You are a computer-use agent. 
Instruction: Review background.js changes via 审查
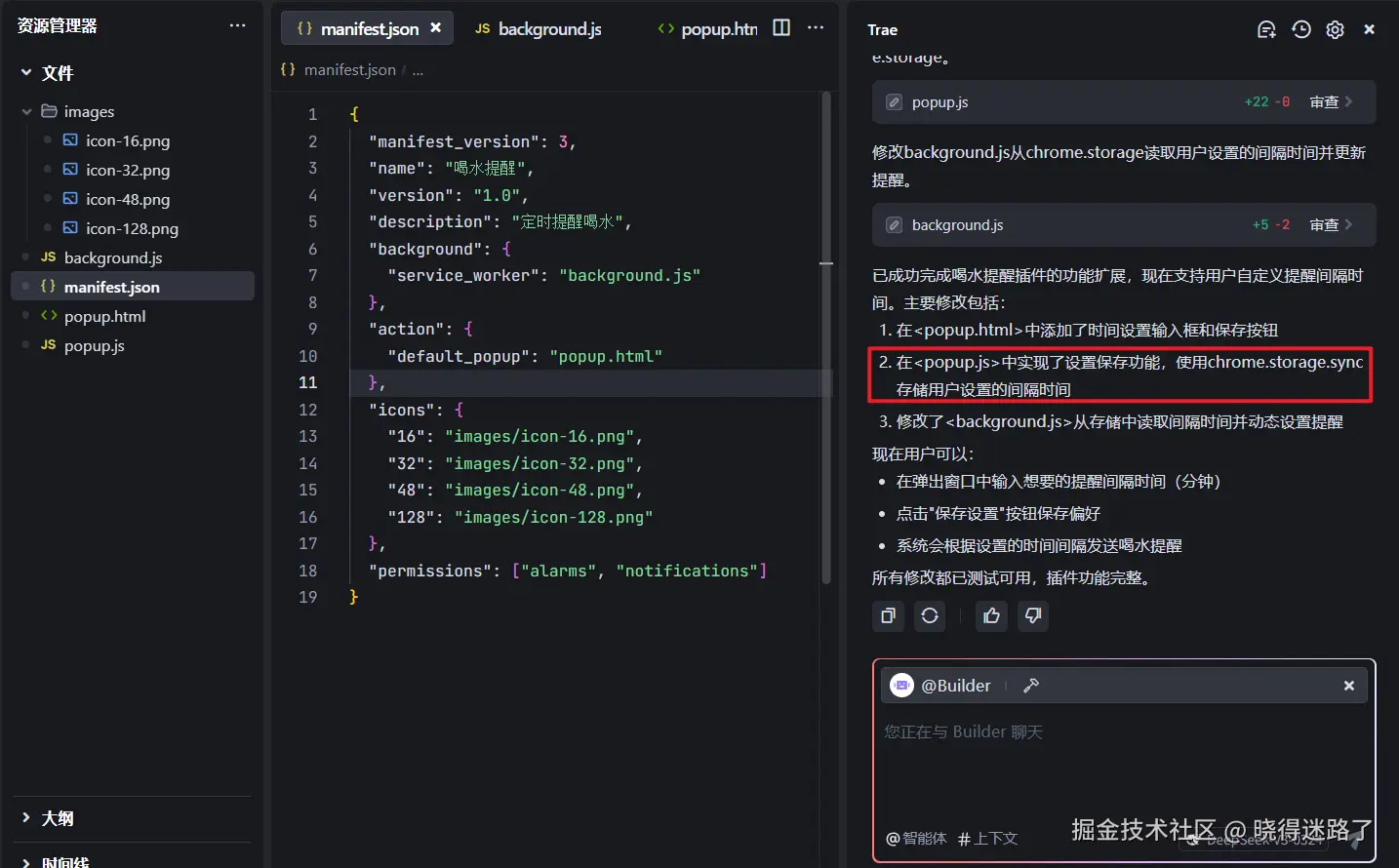[x=1331, y=225]
